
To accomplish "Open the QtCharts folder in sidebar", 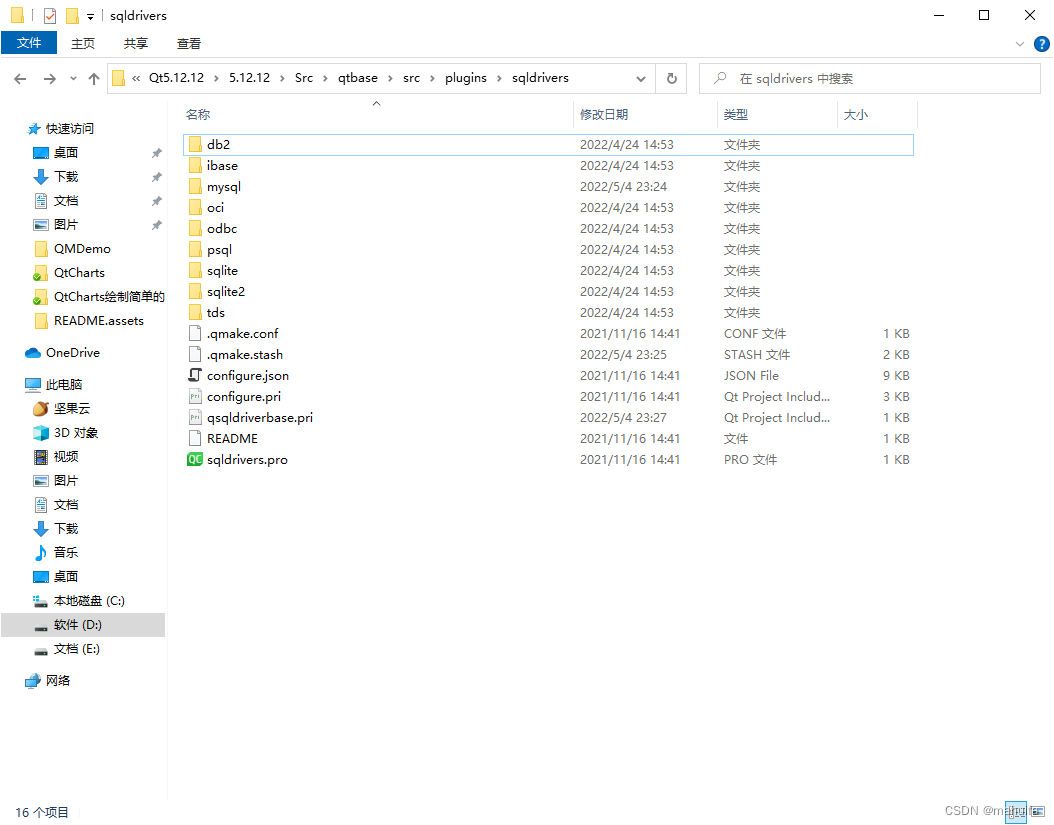I will (79, 273).
